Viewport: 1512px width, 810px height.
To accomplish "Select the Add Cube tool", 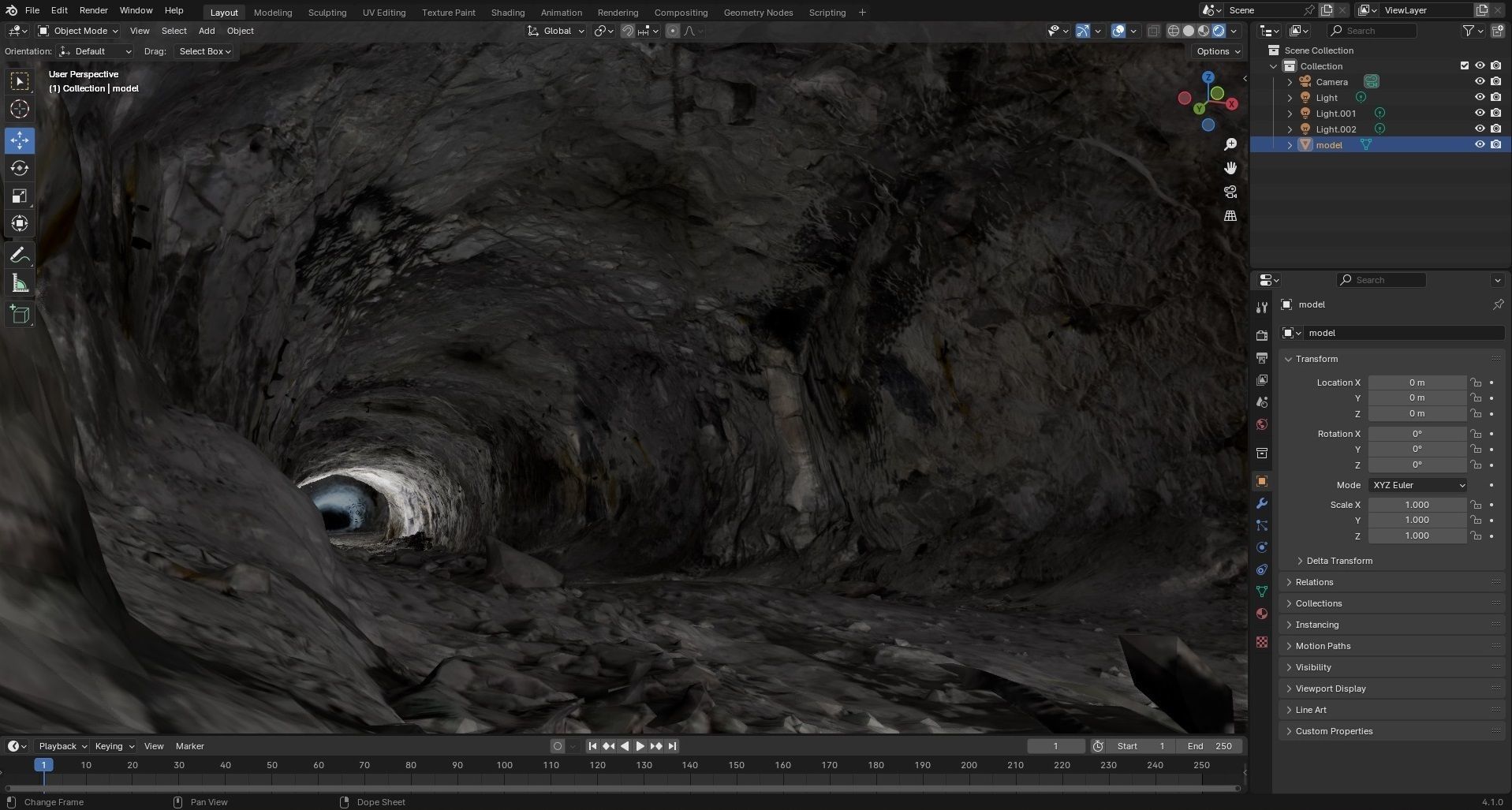I will click(20, 315).
